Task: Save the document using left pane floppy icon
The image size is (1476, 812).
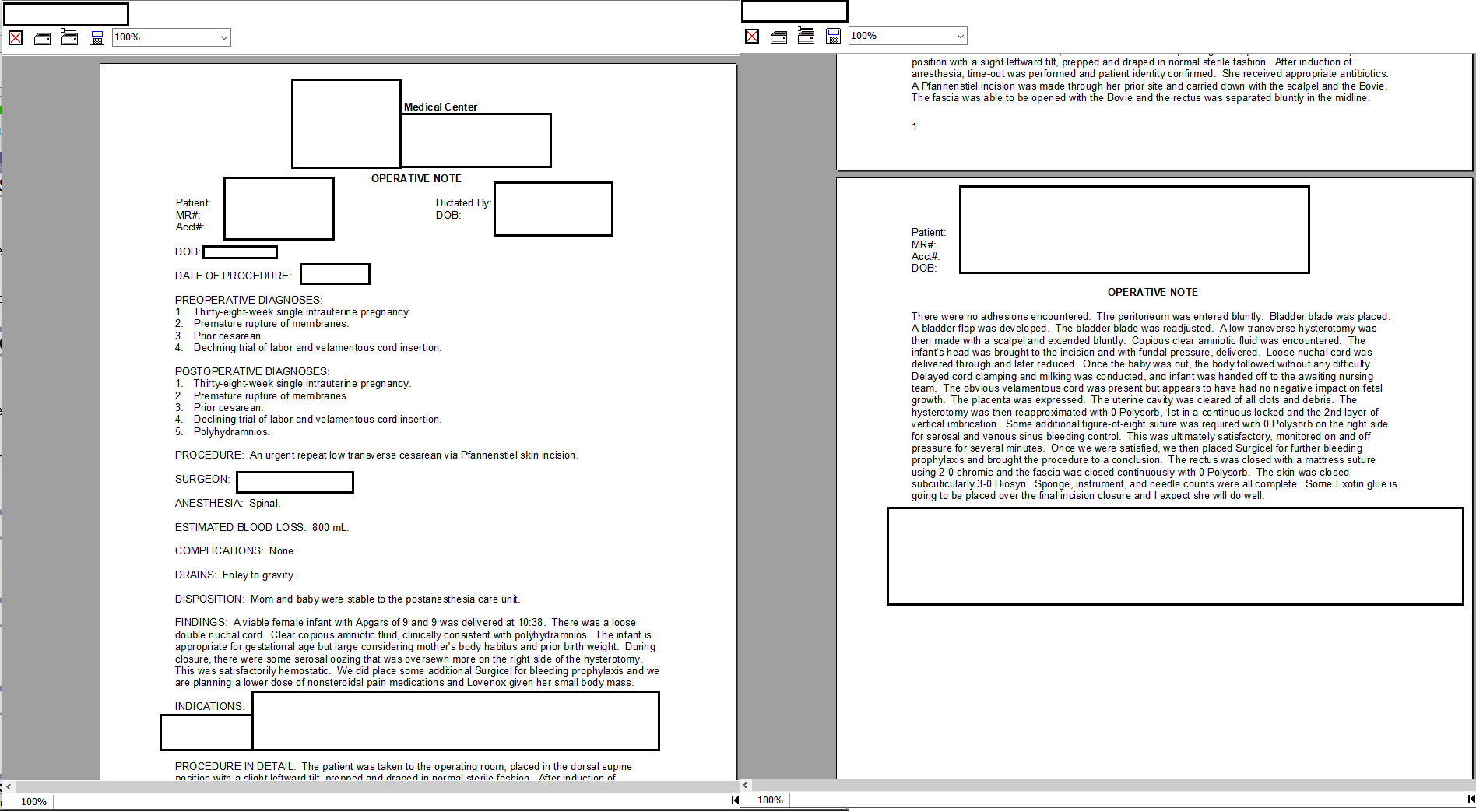Action: pyautogui.click(x=97, y=37)
